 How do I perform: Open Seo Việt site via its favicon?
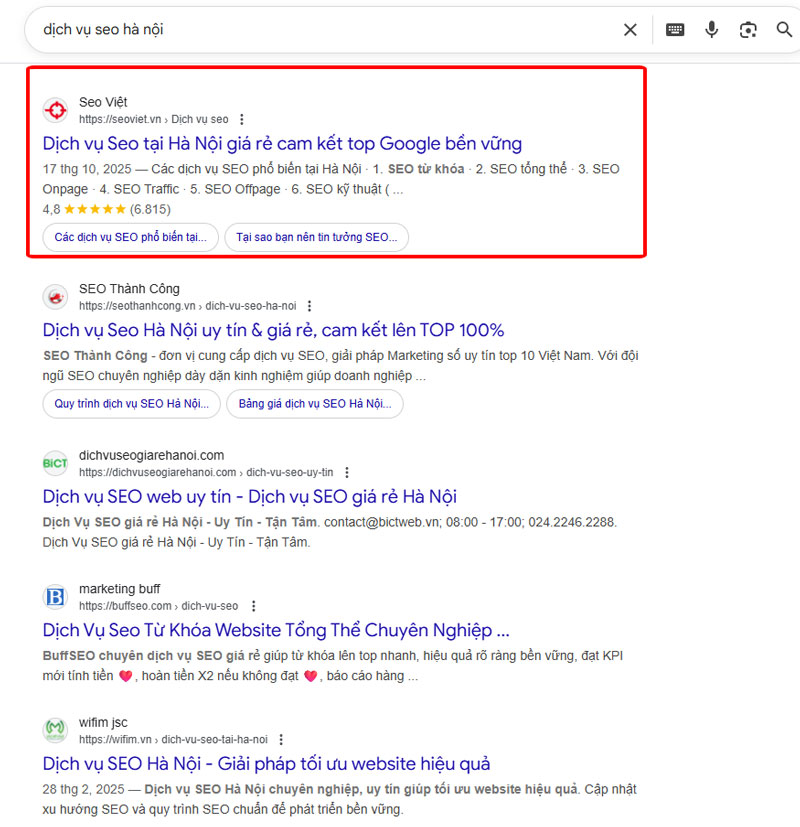pyautogui.click(x=55, y=110)
